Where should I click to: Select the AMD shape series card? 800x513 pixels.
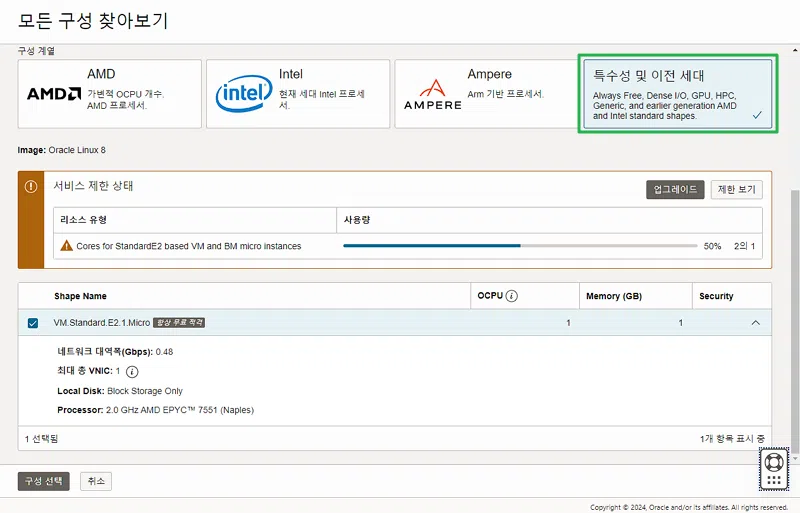110,94
